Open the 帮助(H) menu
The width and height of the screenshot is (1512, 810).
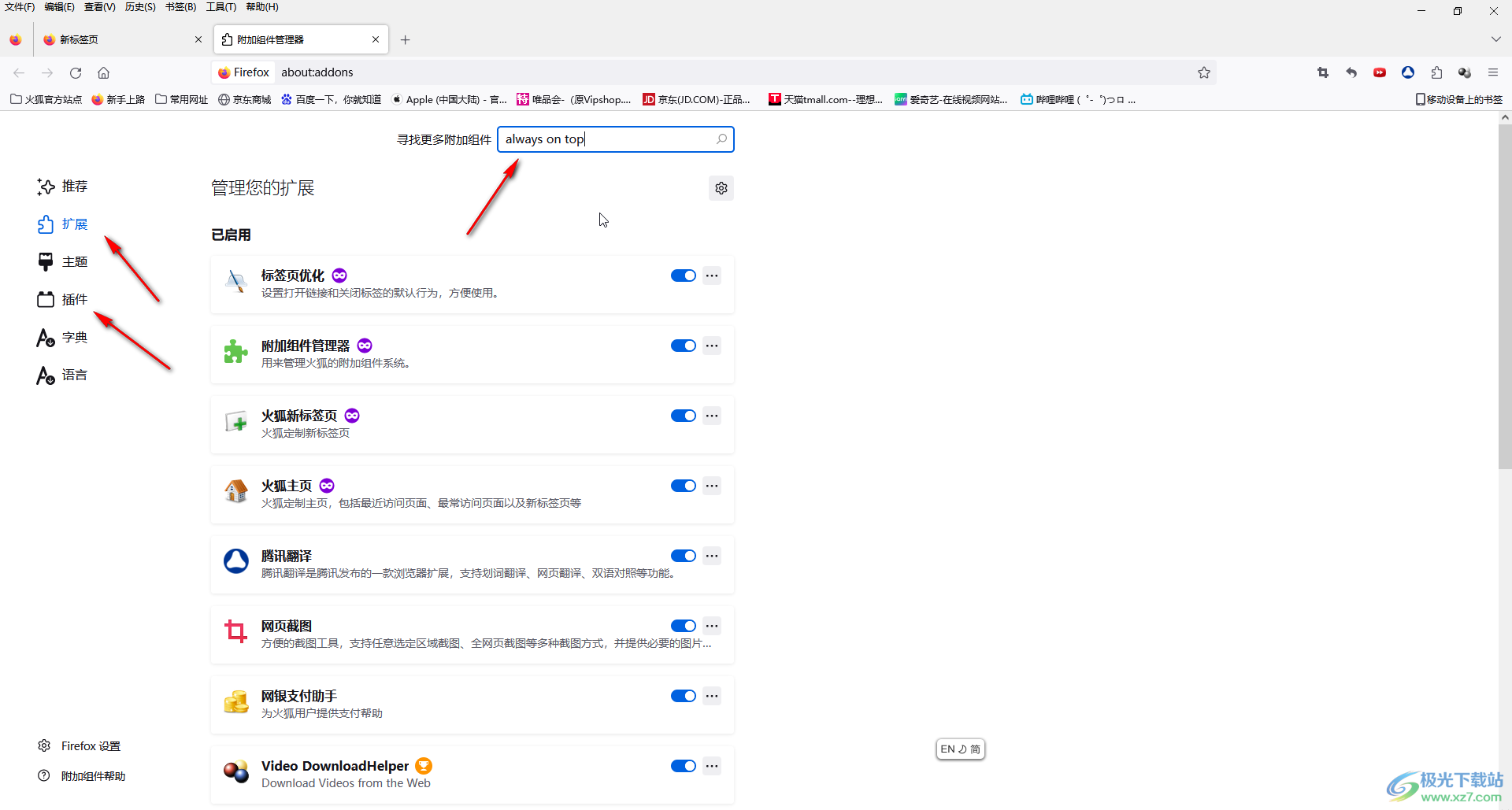tap(262, 7)
